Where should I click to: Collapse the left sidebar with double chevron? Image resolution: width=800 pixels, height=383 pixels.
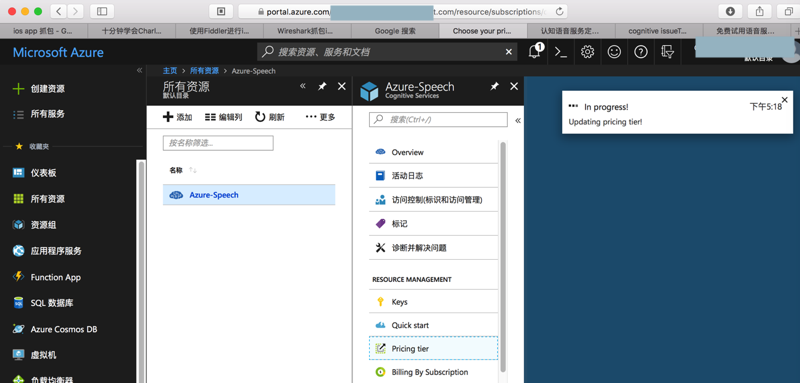tap(139, 70)
